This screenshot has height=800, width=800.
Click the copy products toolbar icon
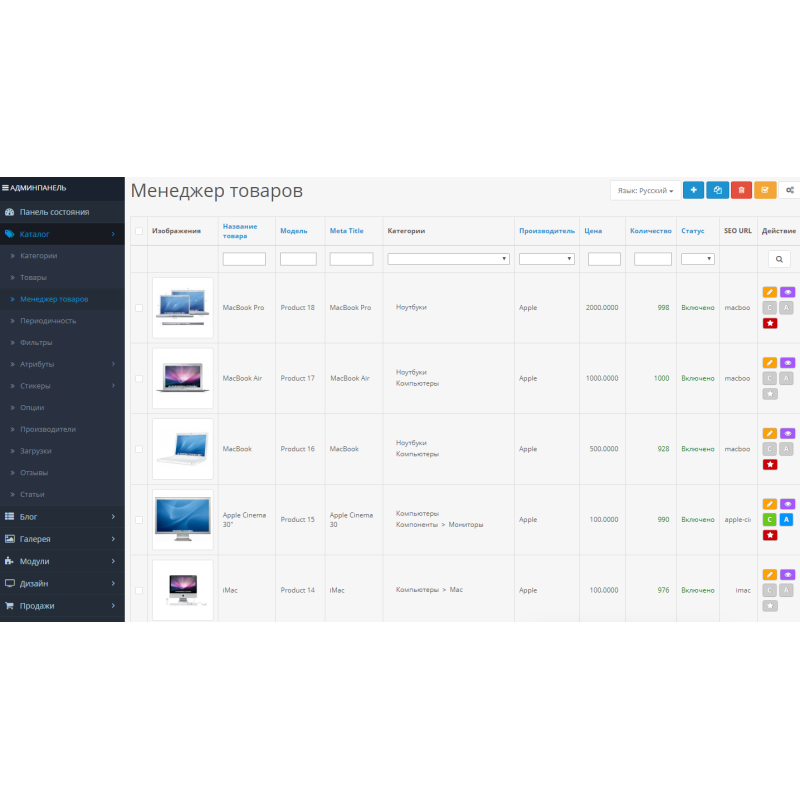717,190
